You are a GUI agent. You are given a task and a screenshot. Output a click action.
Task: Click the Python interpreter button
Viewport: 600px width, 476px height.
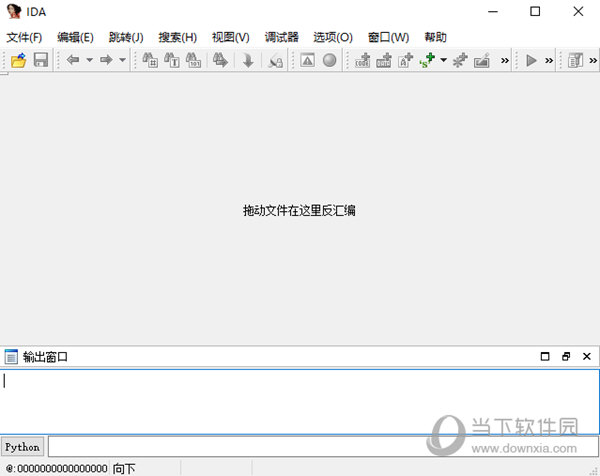coord(22,447)
